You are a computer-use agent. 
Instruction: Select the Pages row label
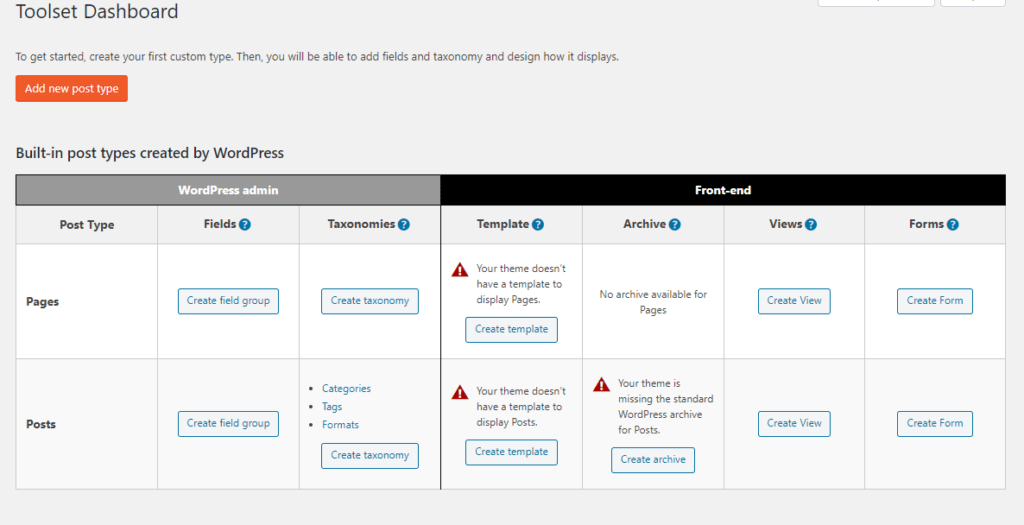42,302
